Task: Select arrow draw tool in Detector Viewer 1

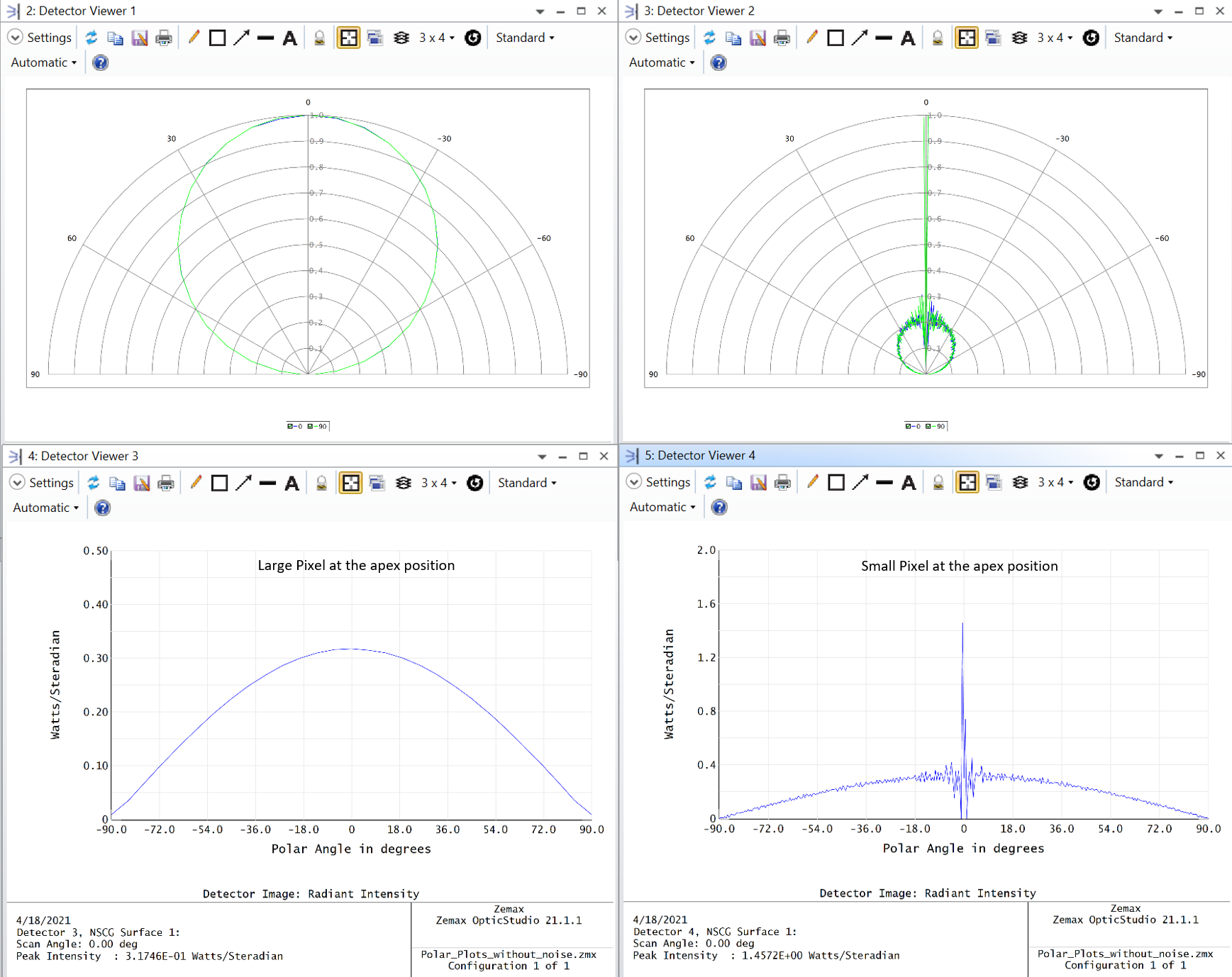Action: [242, 38]
